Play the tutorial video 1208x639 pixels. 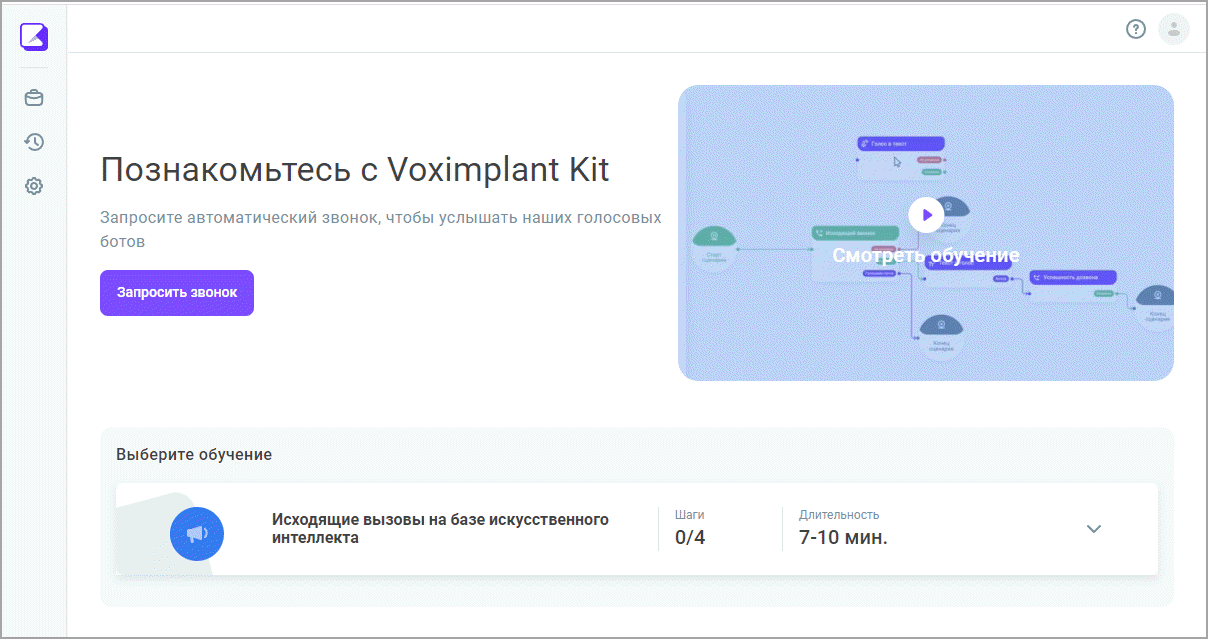coord(926,214)
